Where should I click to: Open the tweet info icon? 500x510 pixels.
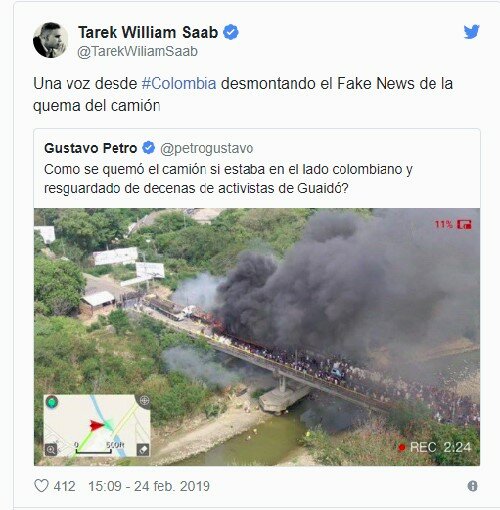pyautogui.click(x=472, y=486)
